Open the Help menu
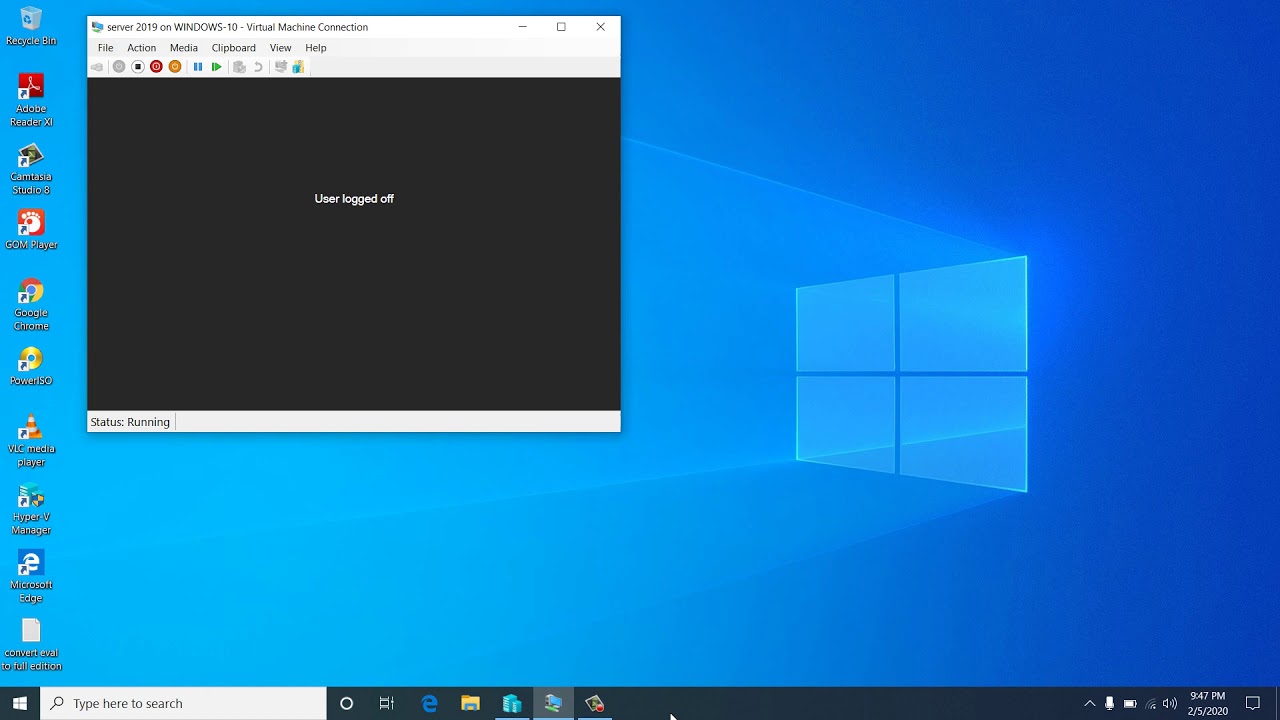Image resolution: width=1280 pixels, height=720 pixels. pos(316,48)
